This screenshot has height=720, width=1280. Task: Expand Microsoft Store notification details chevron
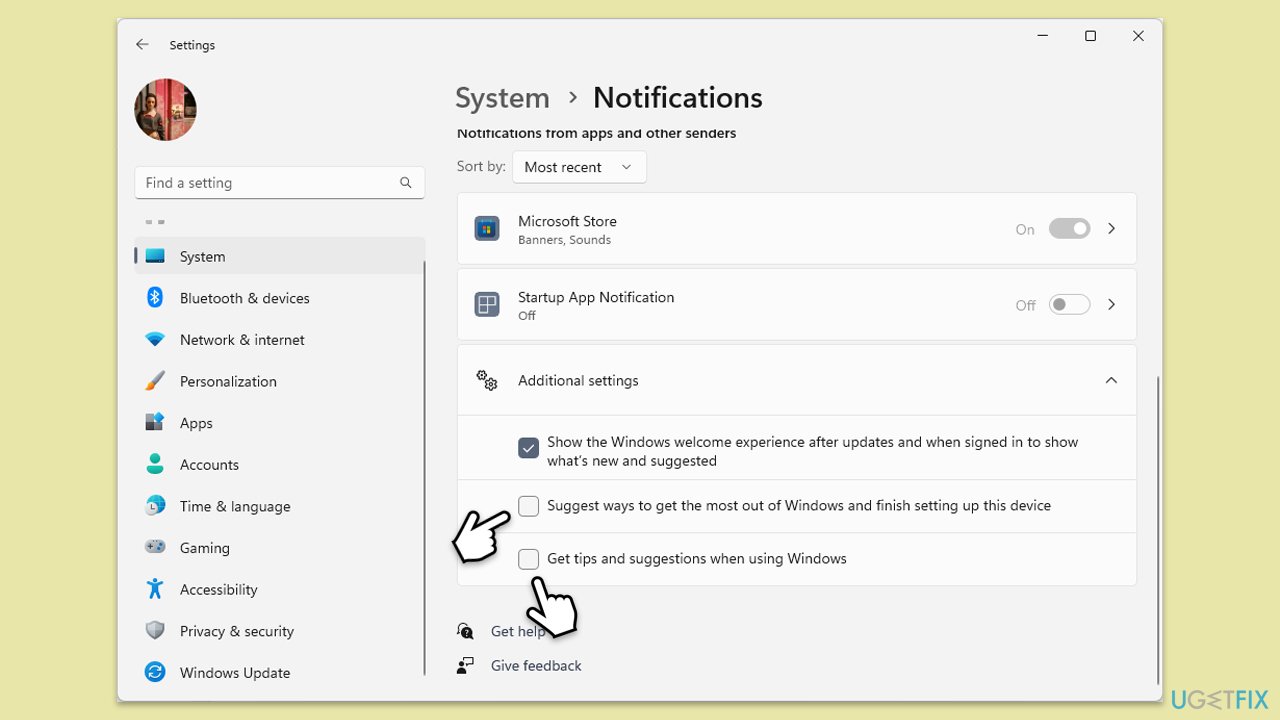1112,229
